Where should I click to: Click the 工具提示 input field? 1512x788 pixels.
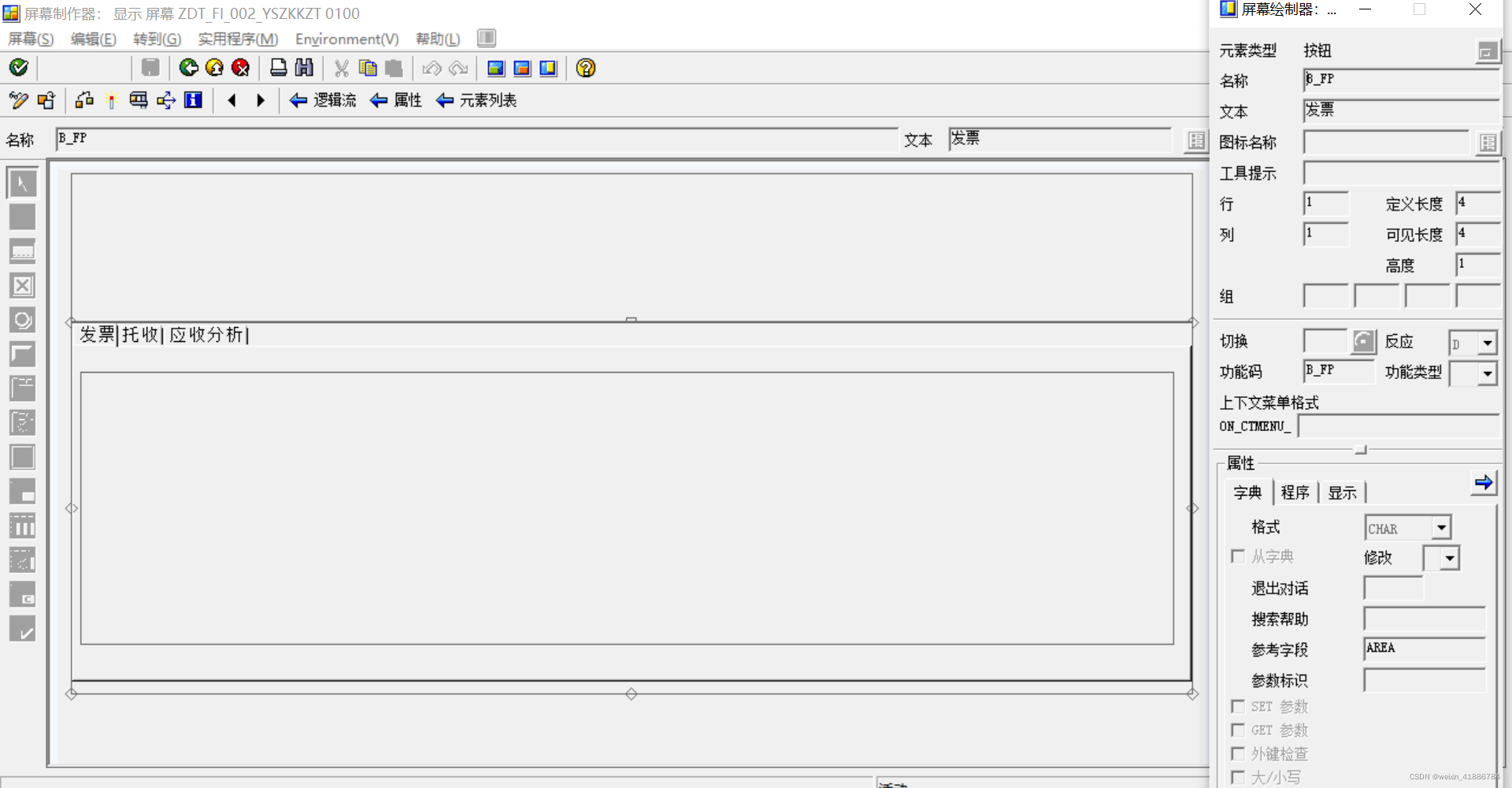click(x=1401, y=173)
